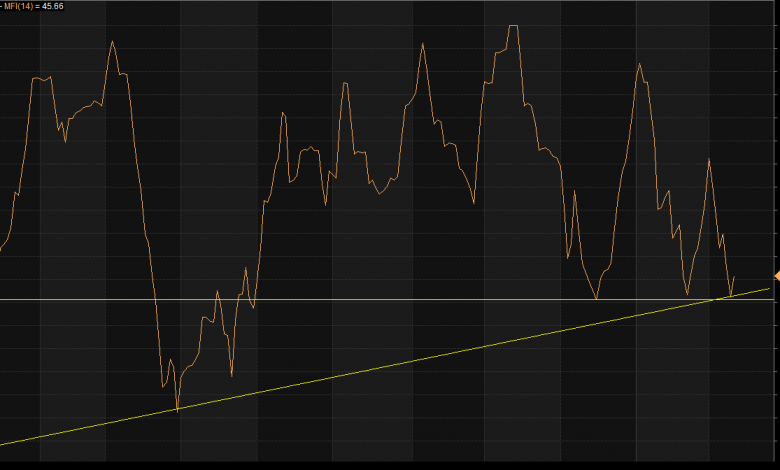Select the orange current-value marker on right axis
780x470 pixels.
point(776,275)
